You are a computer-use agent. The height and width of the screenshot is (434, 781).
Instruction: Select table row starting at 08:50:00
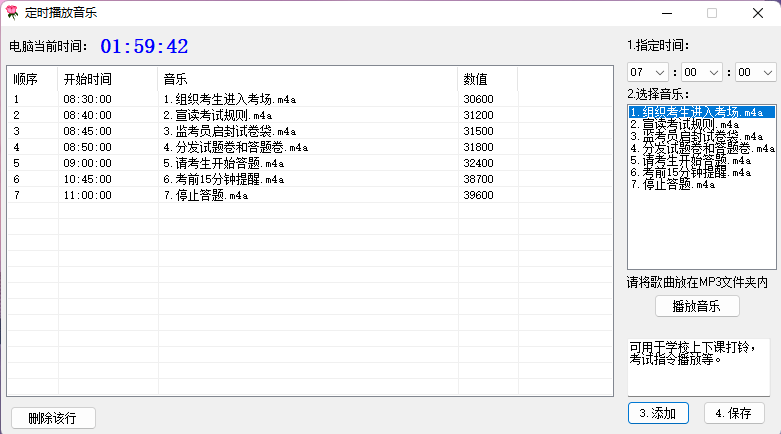[310, 147]
